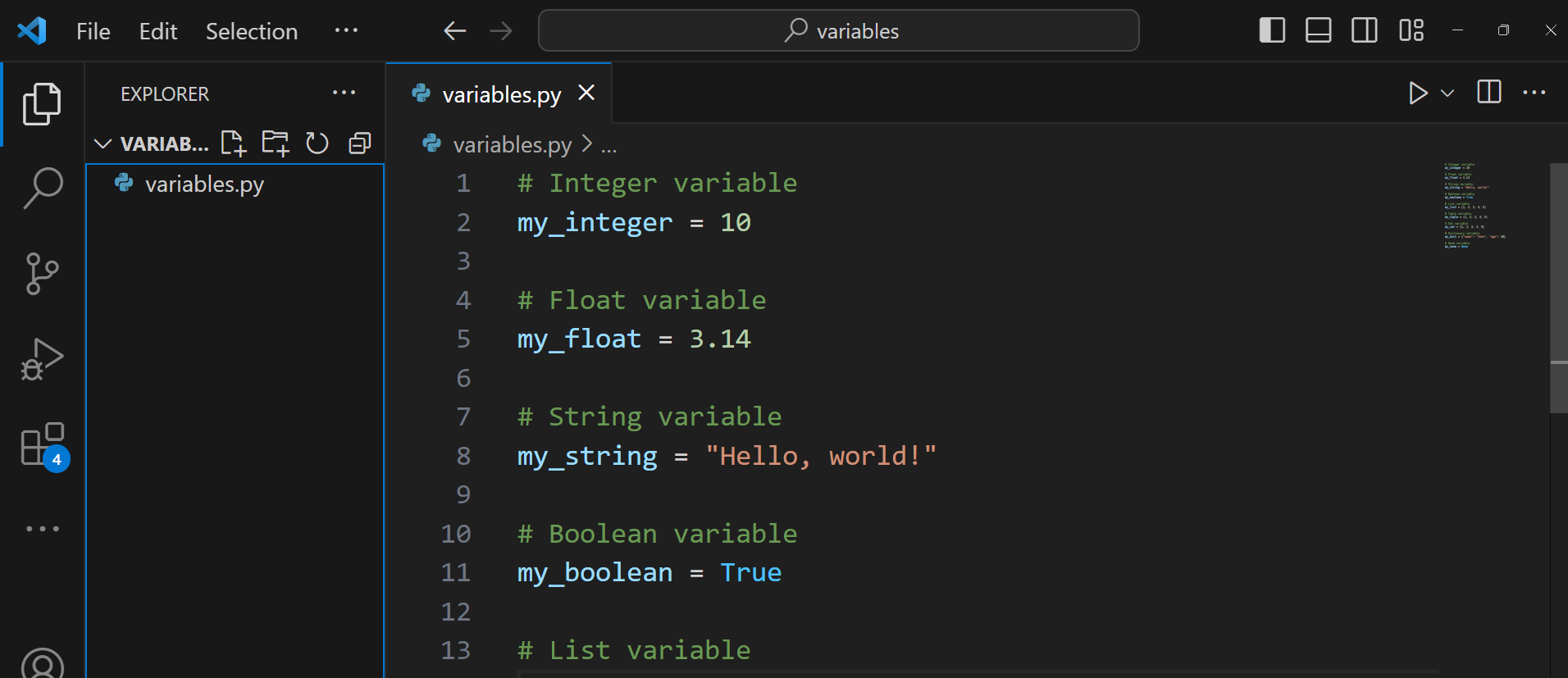The height and width of the screenshot is (678, 1568).
Task: Click the EXPLORER panel title
Action: pos(165,93)
